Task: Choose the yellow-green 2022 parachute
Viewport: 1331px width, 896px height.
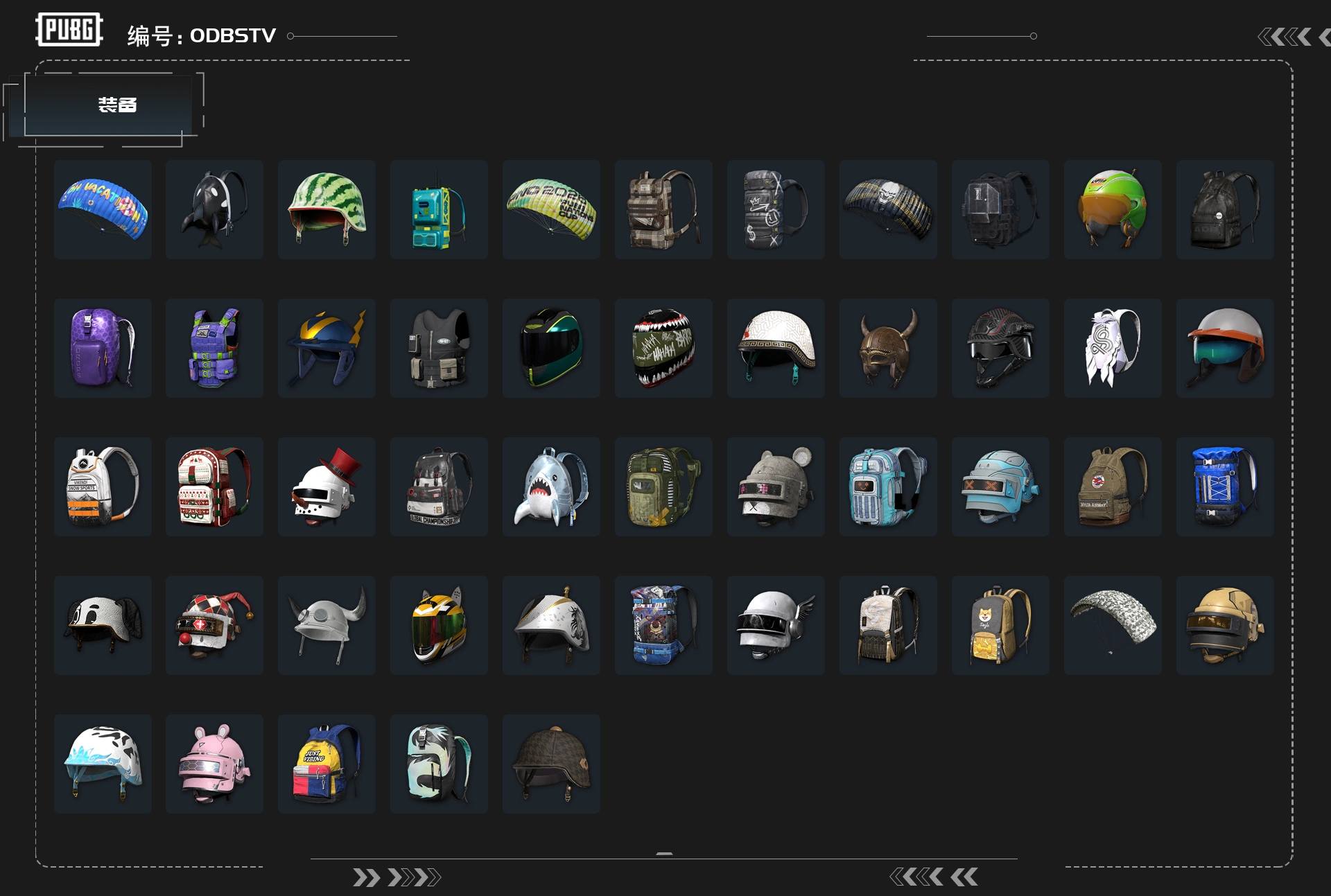Action: point(552,209)
